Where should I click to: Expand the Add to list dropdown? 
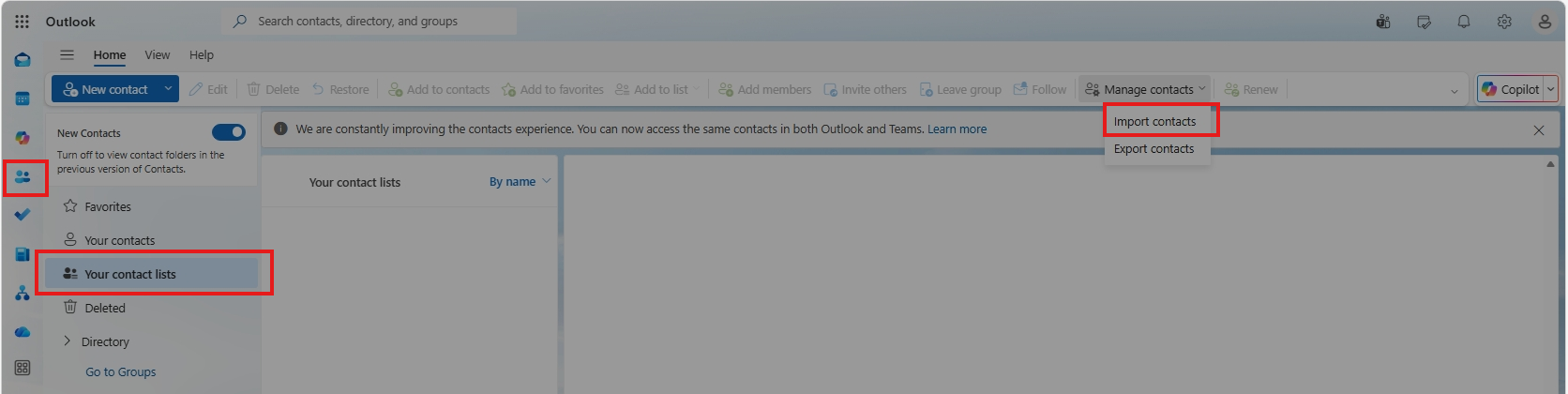[697, 89]
